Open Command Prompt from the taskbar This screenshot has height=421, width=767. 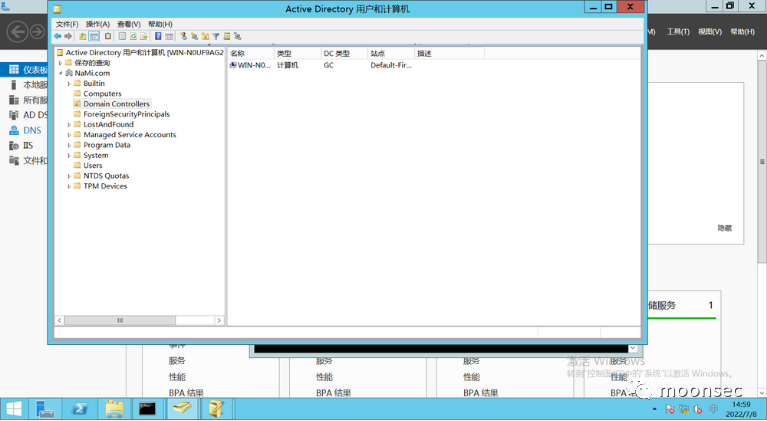click(x=147, y=409)
